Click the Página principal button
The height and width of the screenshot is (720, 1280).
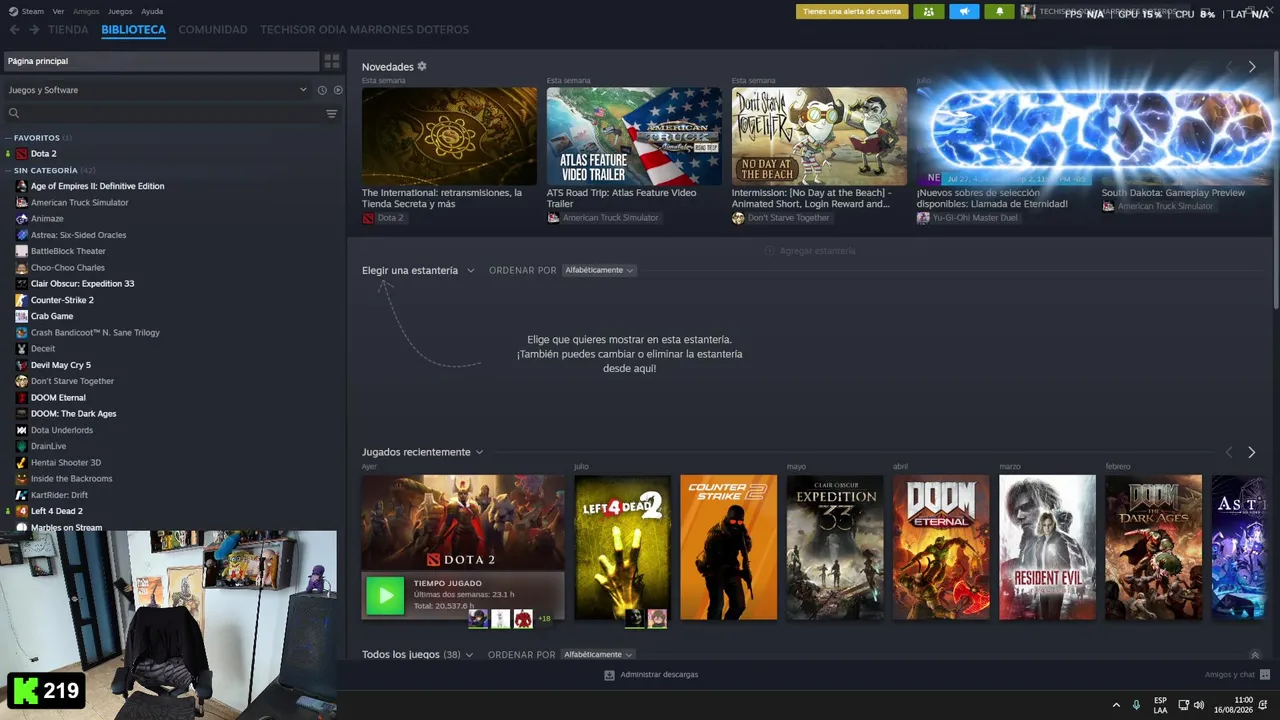[161, 61]
